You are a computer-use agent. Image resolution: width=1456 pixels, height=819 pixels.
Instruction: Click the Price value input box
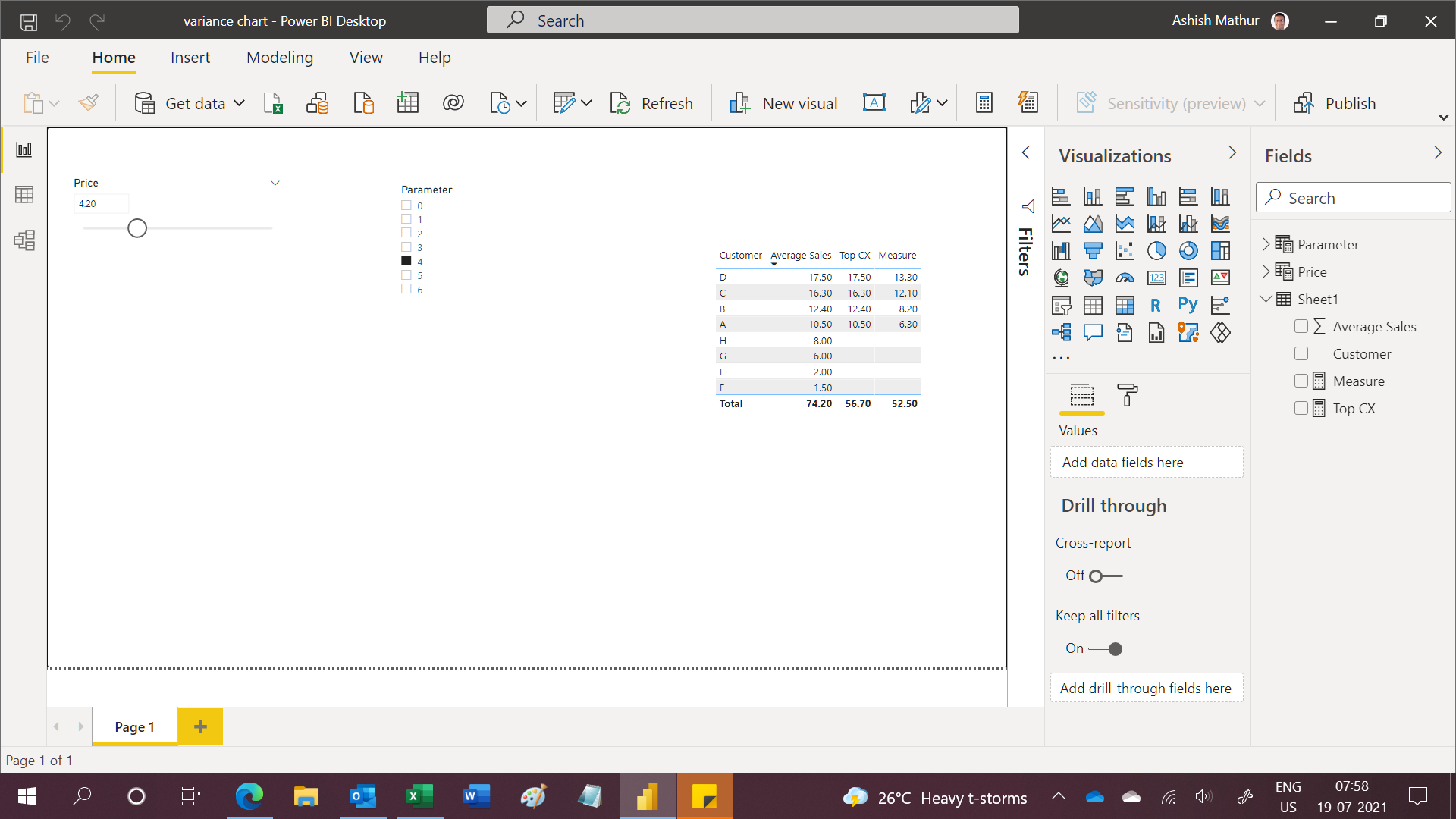pos(102,204)
